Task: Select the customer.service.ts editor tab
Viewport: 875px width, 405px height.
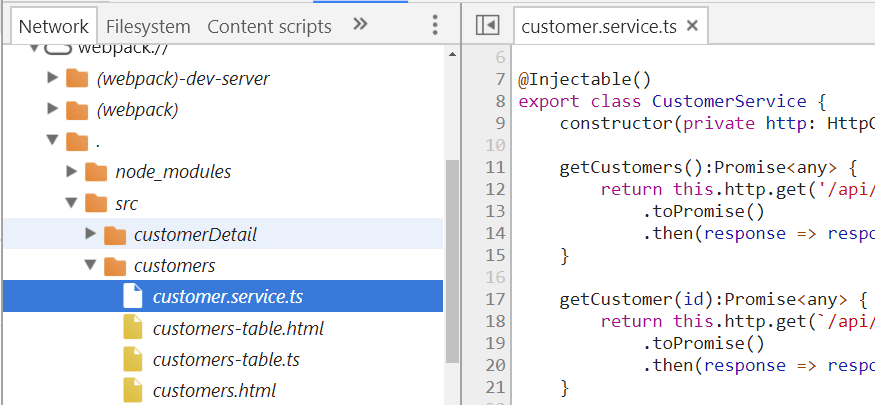Action: [x=599, y=26]
